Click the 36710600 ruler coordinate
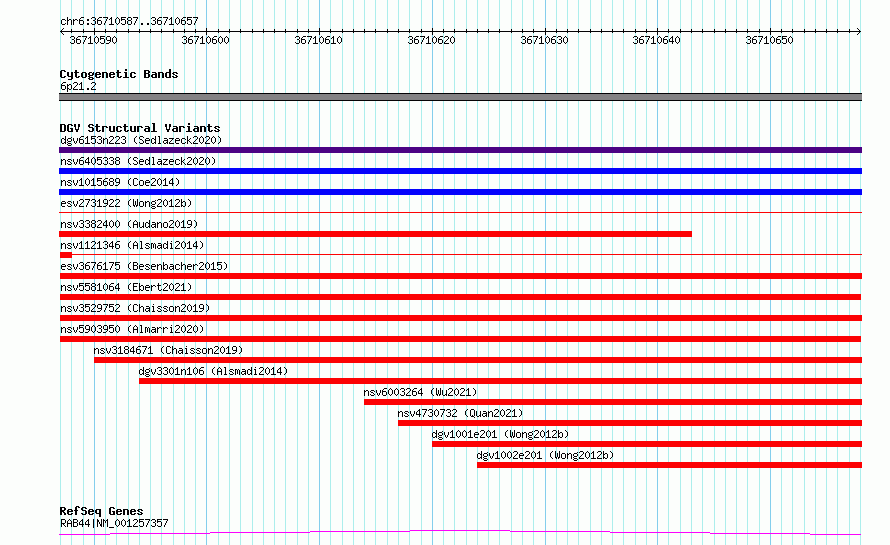890x545 pixels. coord(205,40)
